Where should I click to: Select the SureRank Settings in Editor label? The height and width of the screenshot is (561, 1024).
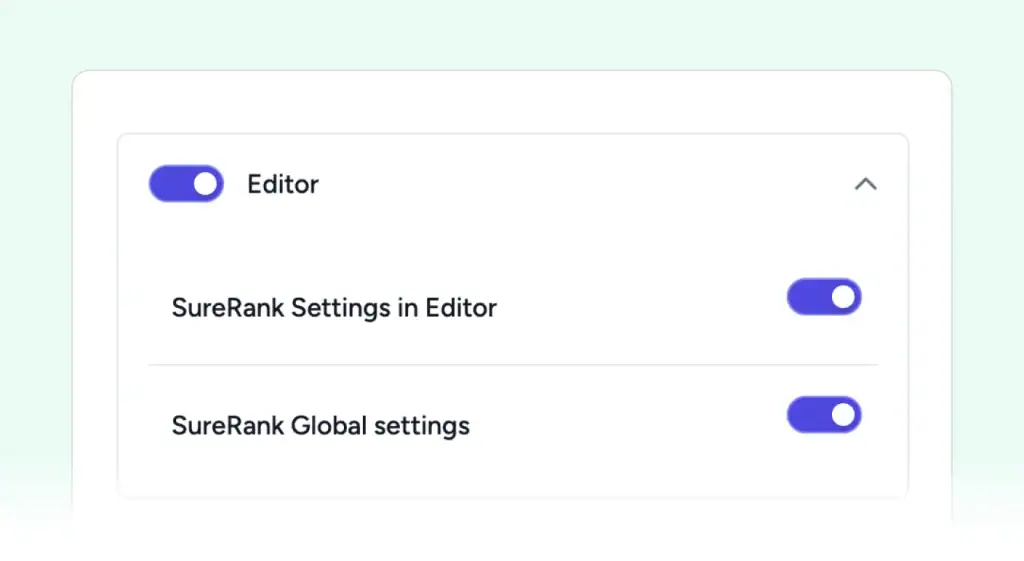(334, 308)
